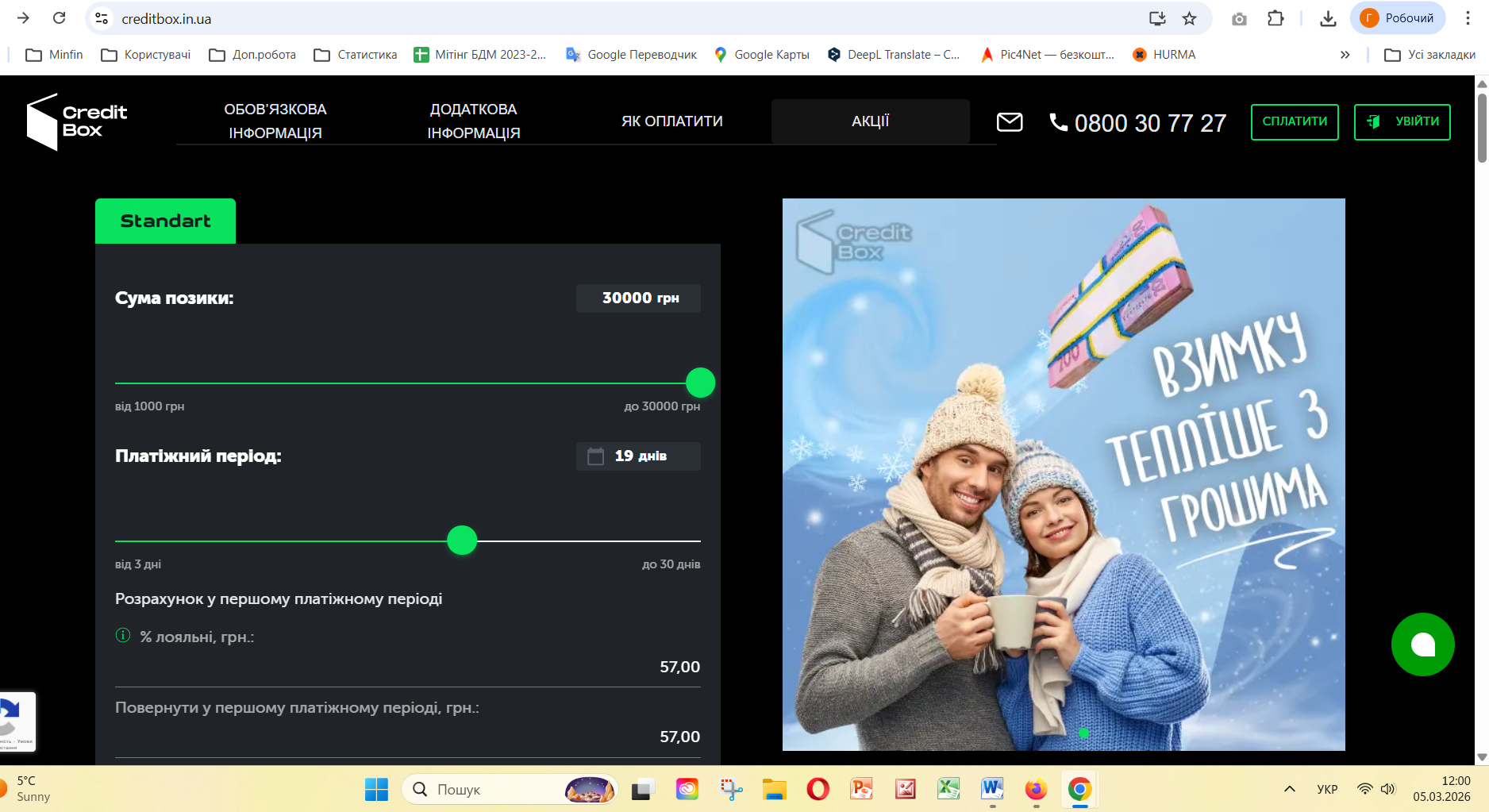Image resolution: width=1489 pixels, height=812 pixels.
Task: Click the Windows taskbar search box
Action: pyautogui.click(x=510, y=789)
